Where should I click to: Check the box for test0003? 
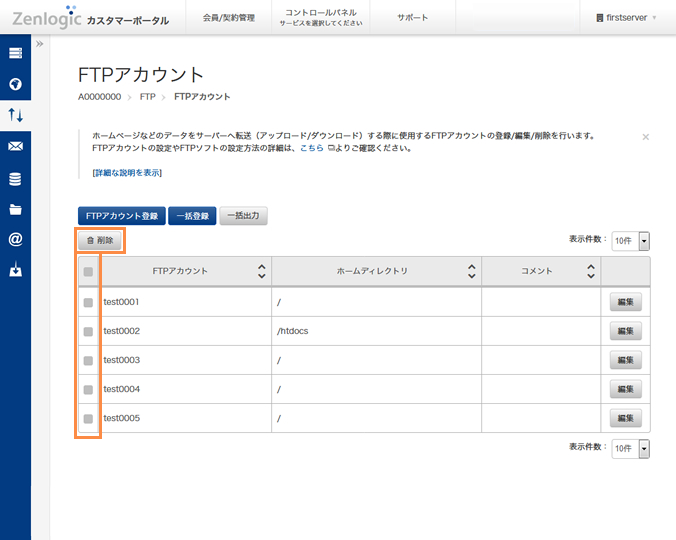88,360
